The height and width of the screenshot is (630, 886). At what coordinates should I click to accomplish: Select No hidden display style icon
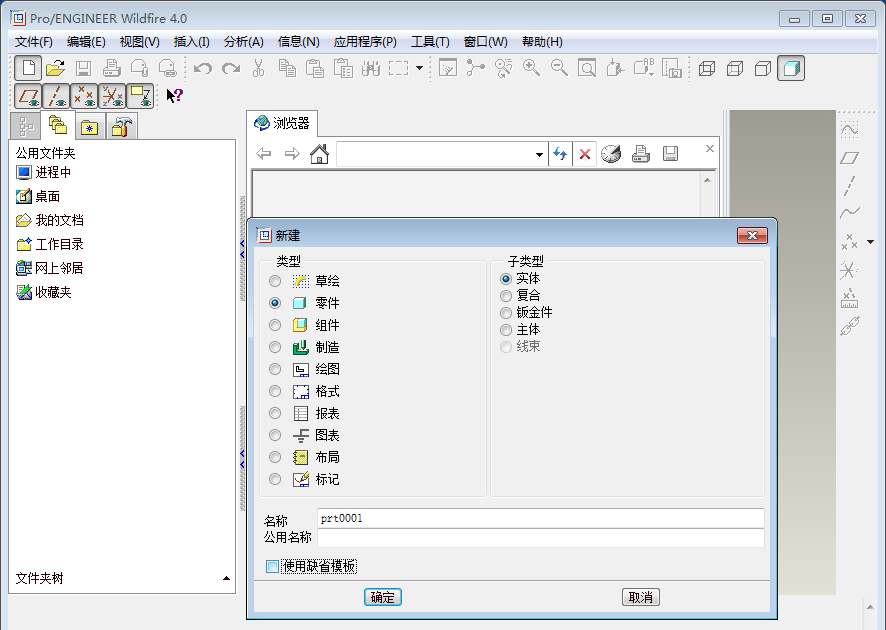coord(763,69)
